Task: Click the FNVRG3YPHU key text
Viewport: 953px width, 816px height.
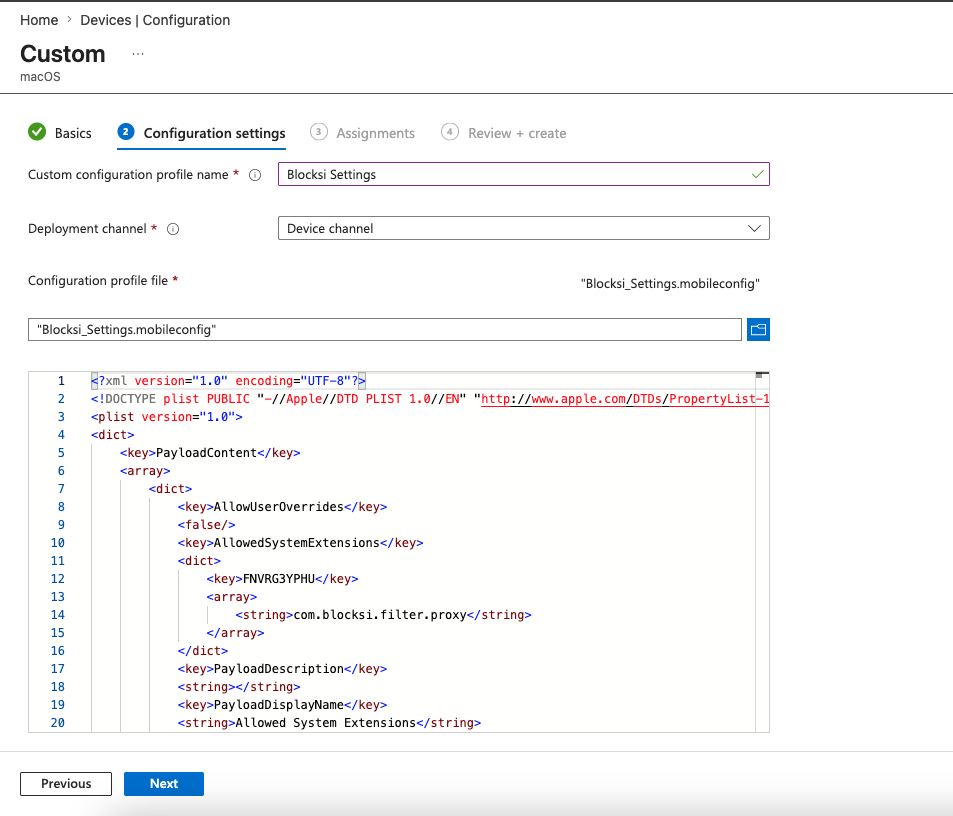Action: (279, 578)
